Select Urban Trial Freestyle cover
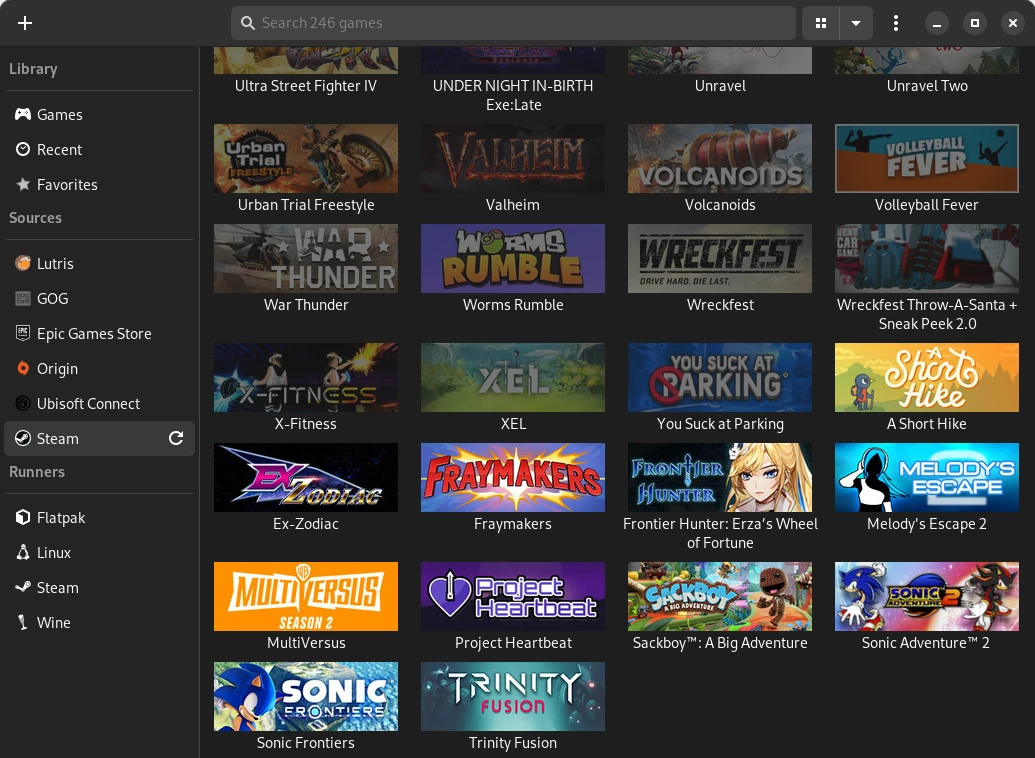 coord(306,158)
